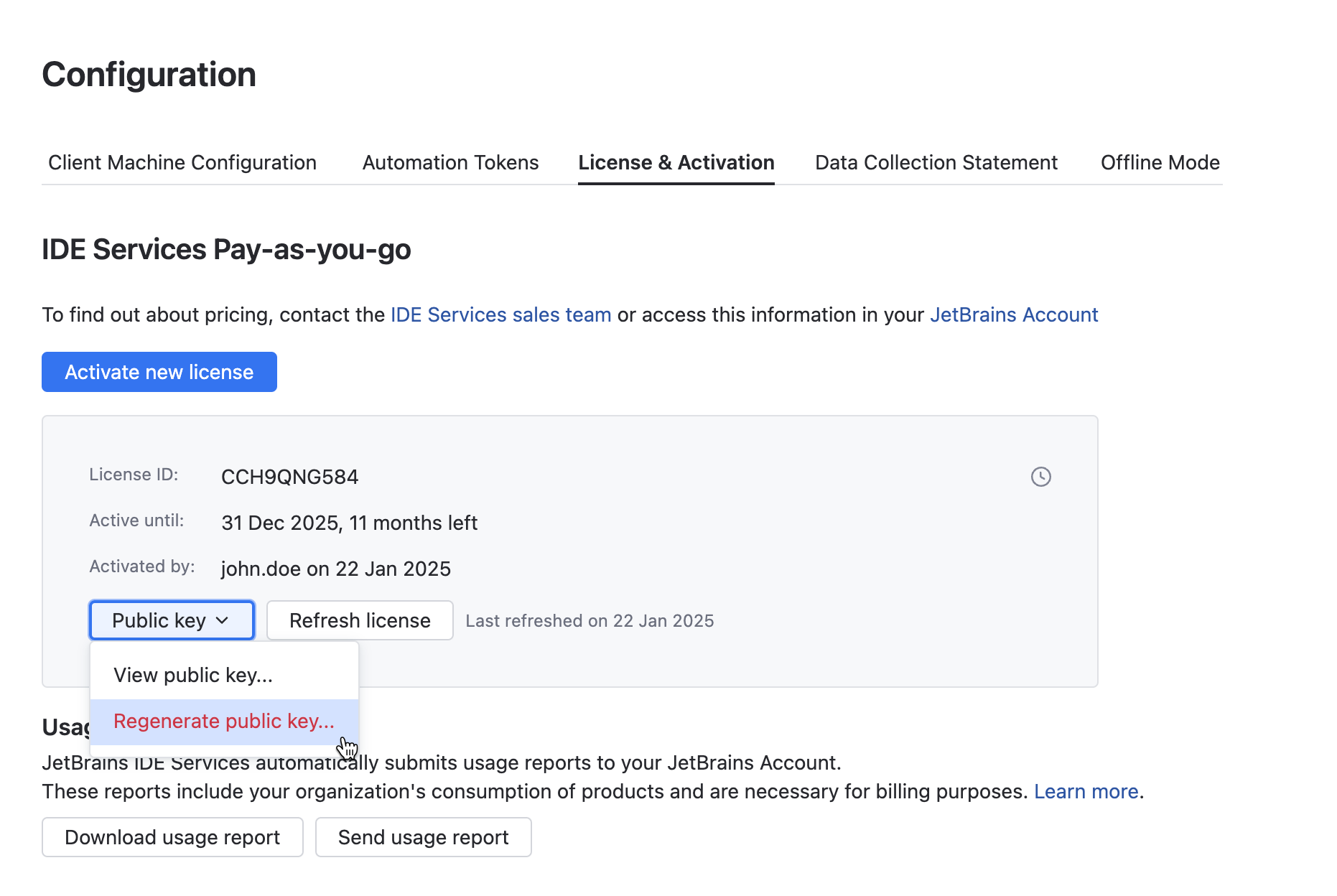Click the Learn more link about usage reports

click(x=1086, y=791)
